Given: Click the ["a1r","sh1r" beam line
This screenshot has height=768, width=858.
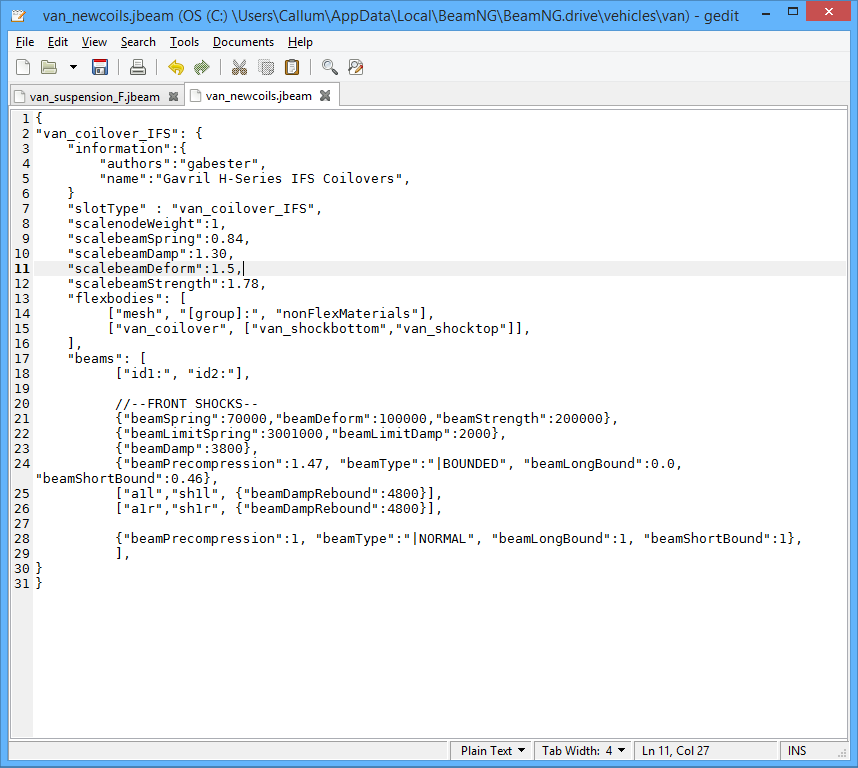Looking at the screenshot, I should click(279, 509).
